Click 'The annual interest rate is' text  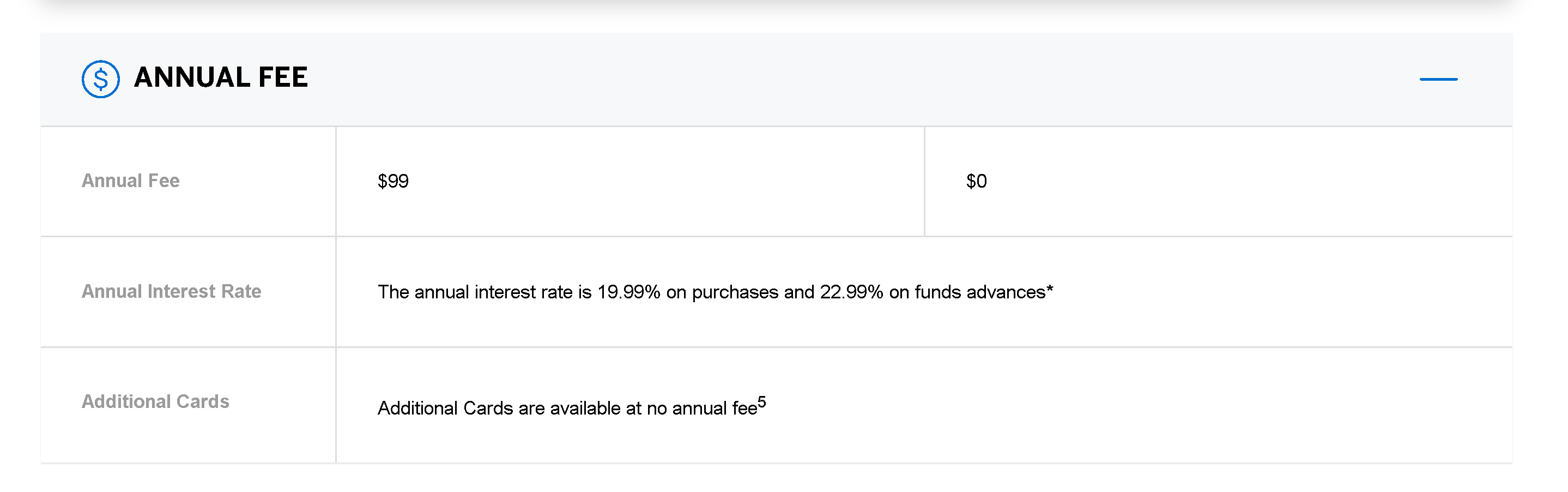[x=484, y=292]
